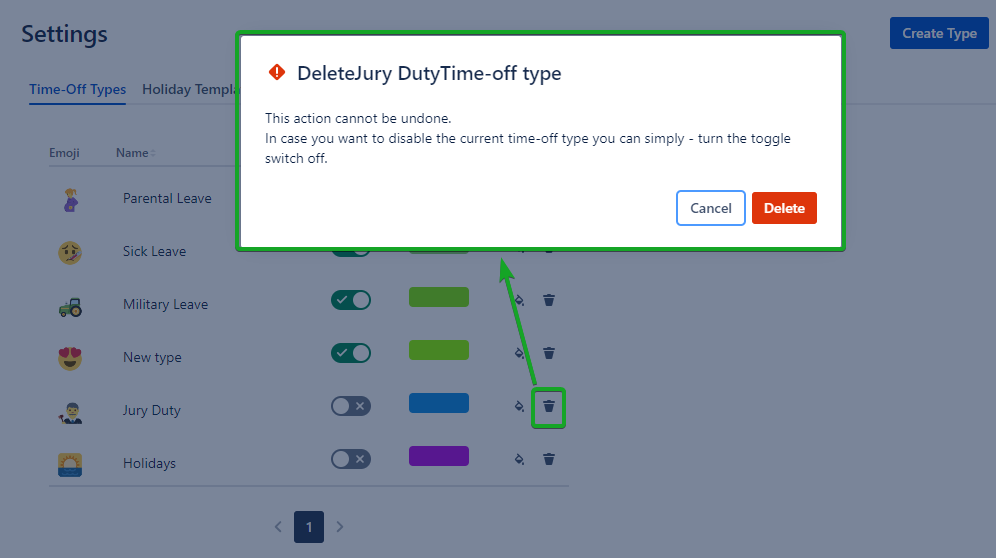Disable the Military Leave toggle switch
996x558 pixels.
tap(350, 299)
